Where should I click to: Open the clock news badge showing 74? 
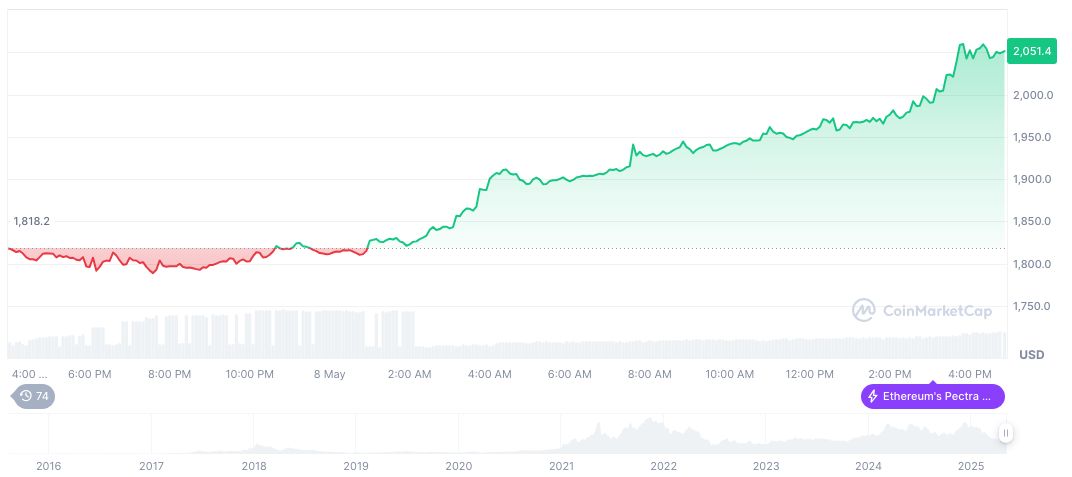pyautogui.click(x=35, y=396)
